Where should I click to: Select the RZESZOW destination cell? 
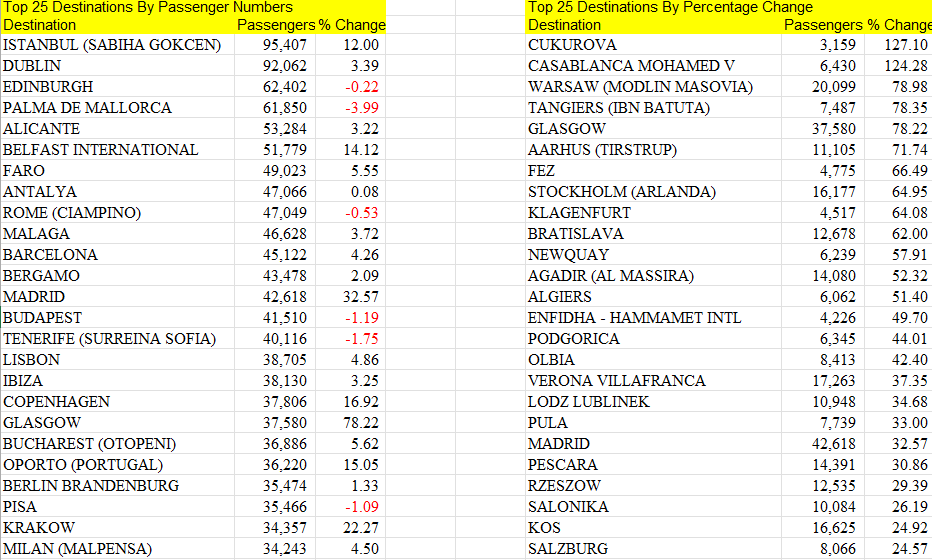click(653, 486)
